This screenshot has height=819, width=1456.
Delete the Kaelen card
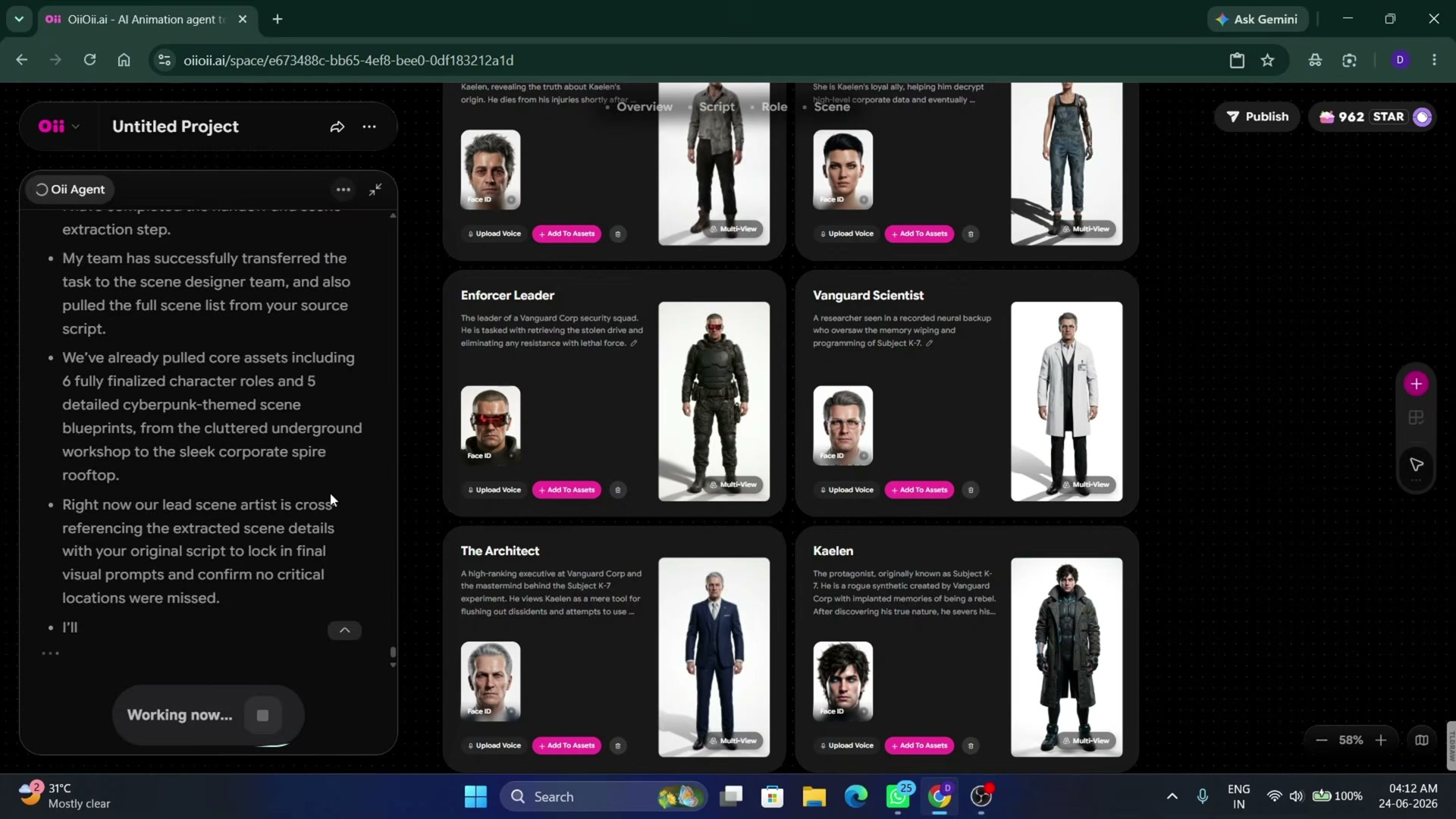(x=971, y=745)
